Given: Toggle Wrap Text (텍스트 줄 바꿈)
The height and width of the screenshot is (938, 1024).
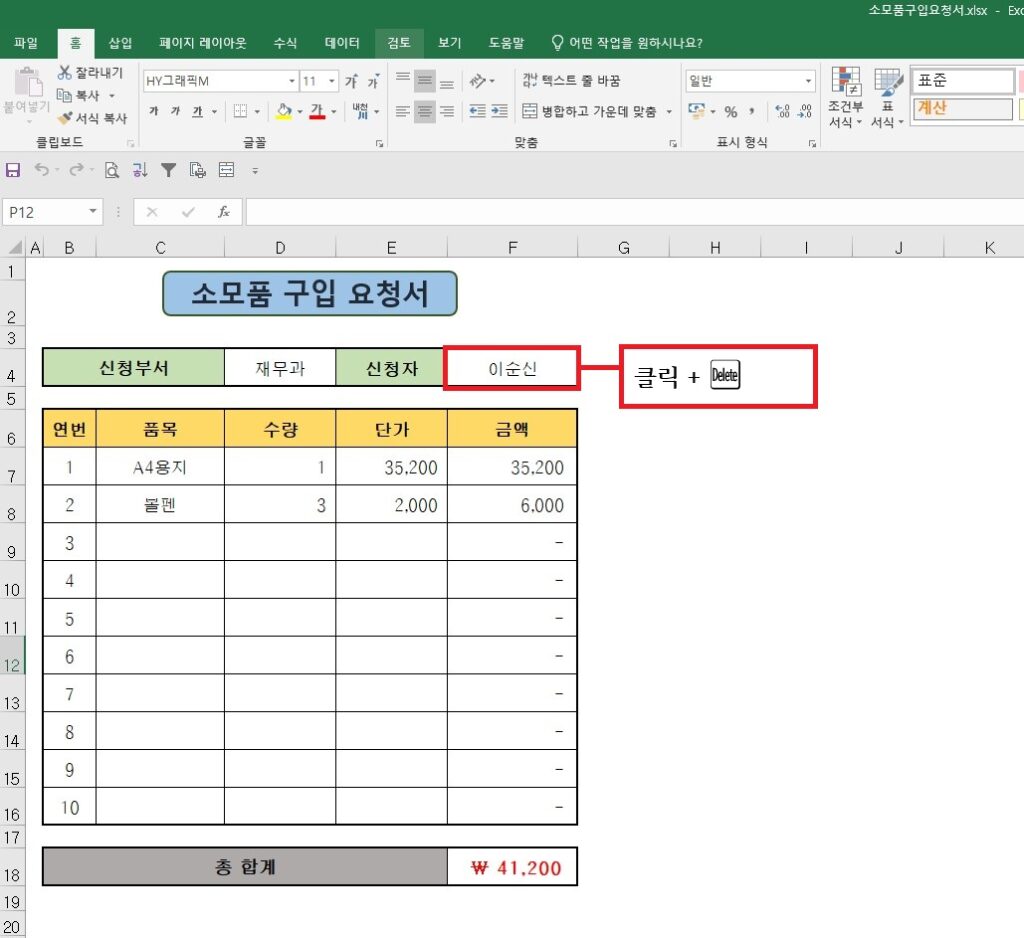Looking at the screenshot, I should point(571,80).
